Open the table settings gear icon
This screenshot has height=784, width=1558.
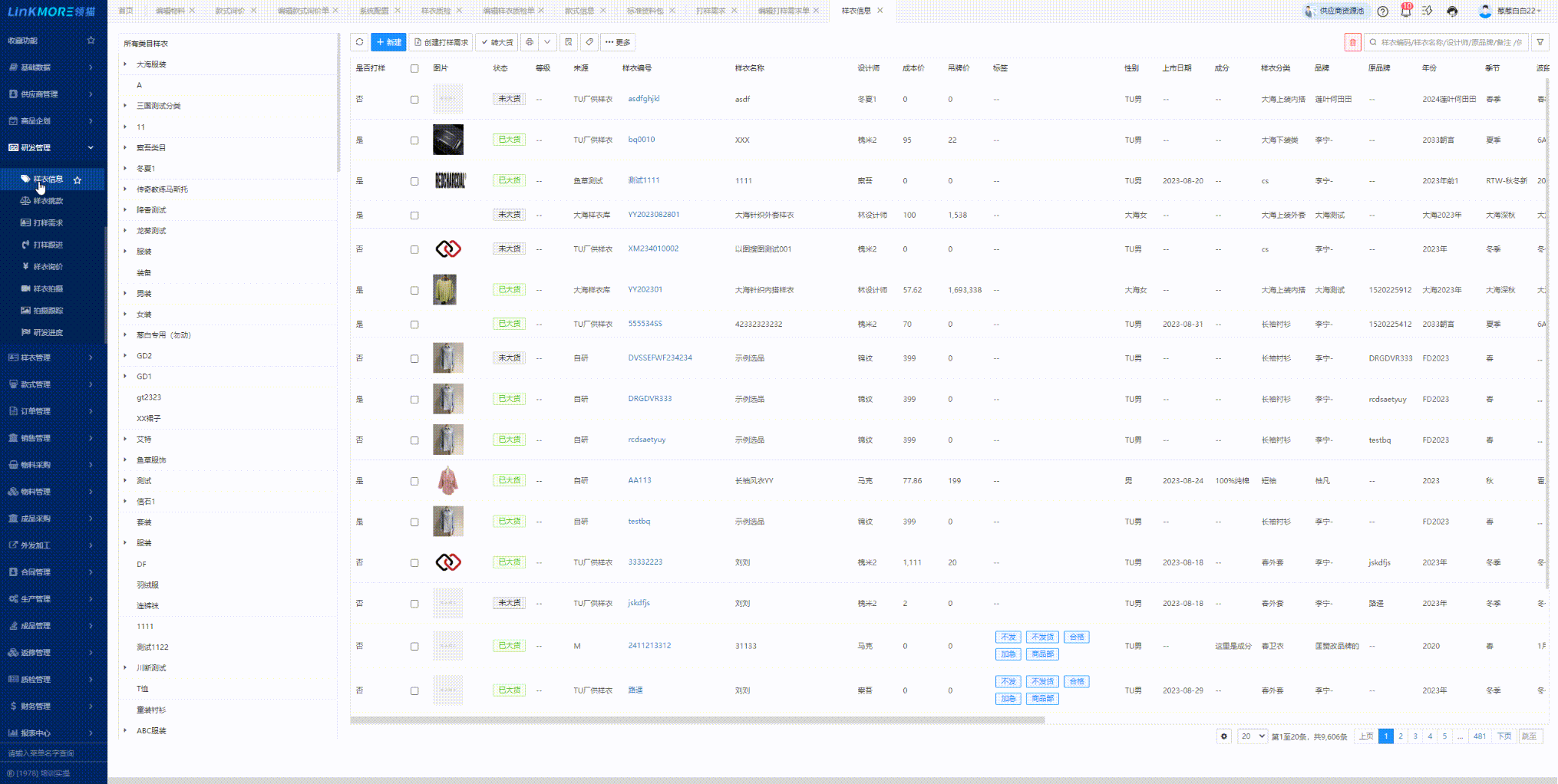(x=1224, y=736)
